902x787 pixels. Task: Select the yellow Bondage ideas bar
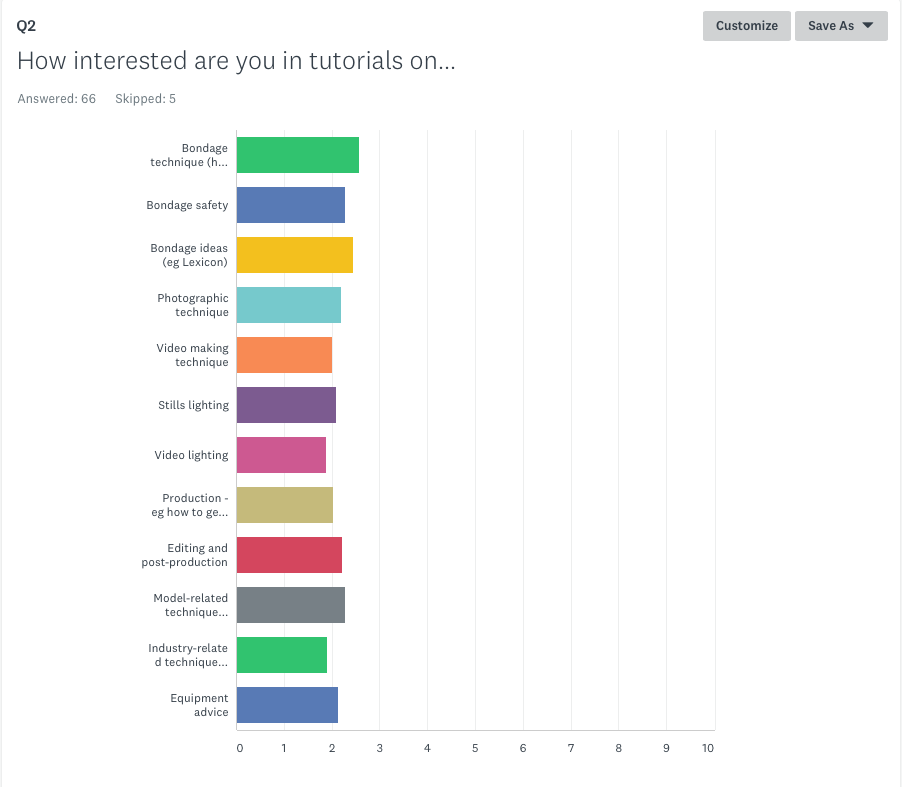click(x=295, y=255)
